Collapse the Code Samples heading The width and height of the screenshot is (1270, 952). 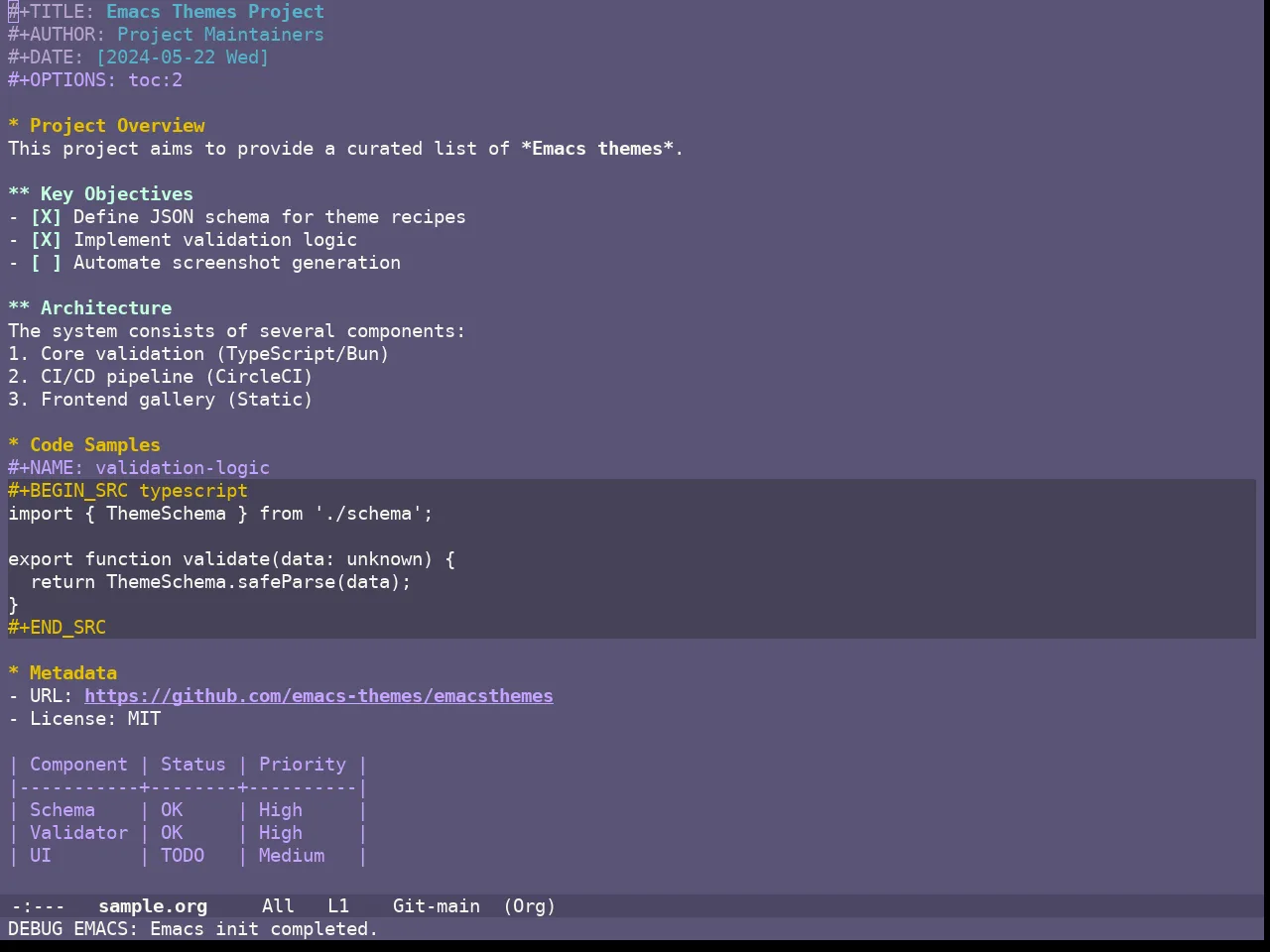point(84,445)
